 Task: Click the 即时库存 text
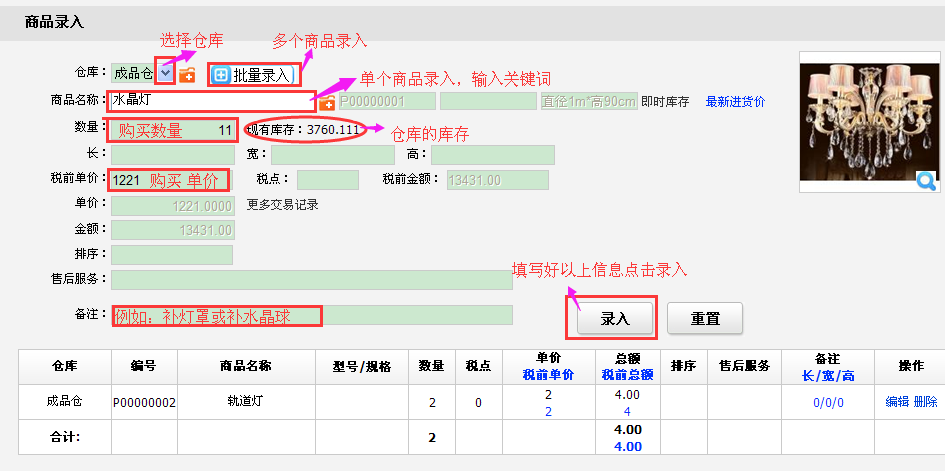click(666, 101)
